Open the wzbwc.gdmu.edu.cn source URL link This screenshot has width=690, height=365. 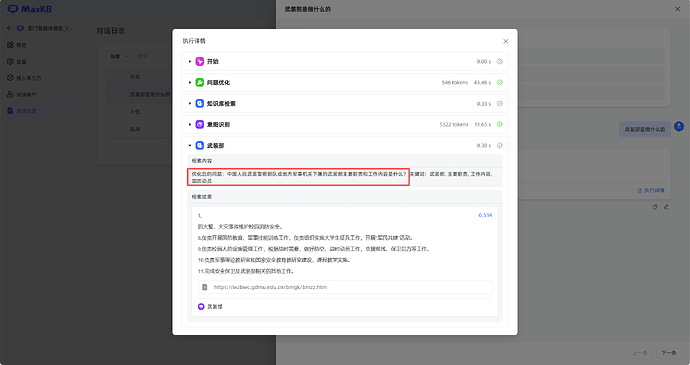click(x=270, y=287)
